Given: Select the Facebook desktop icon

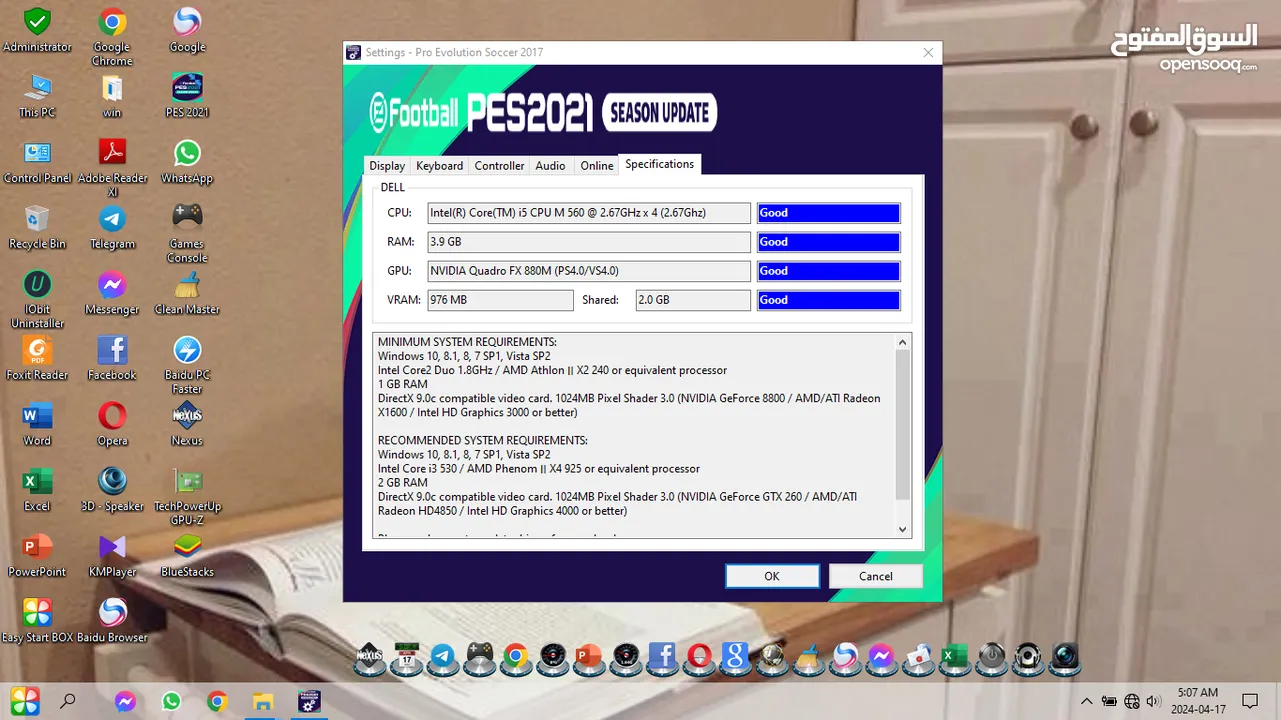Looking at the screenshot, I should [112, 358].
